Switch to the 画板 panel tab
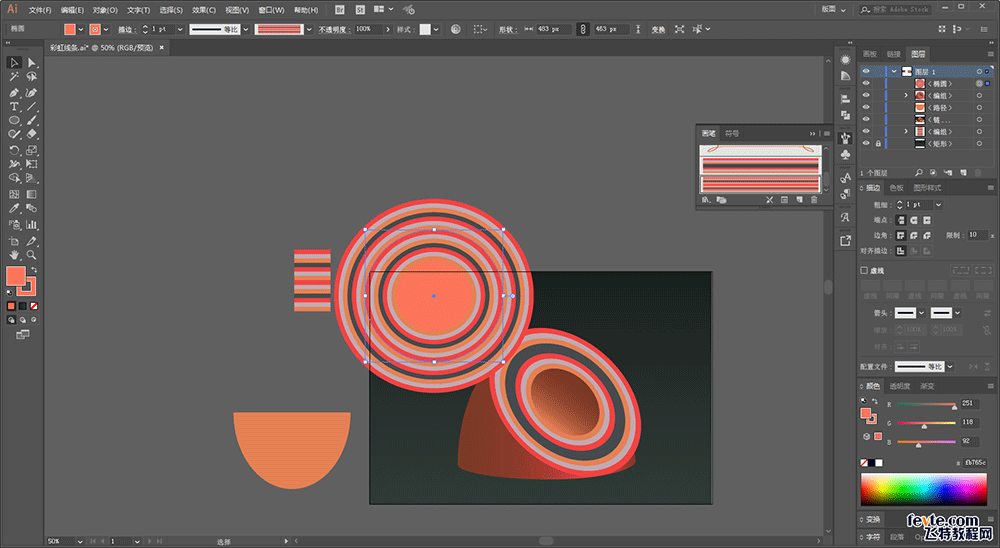The image size is (1000, 548). coord(870,54)
